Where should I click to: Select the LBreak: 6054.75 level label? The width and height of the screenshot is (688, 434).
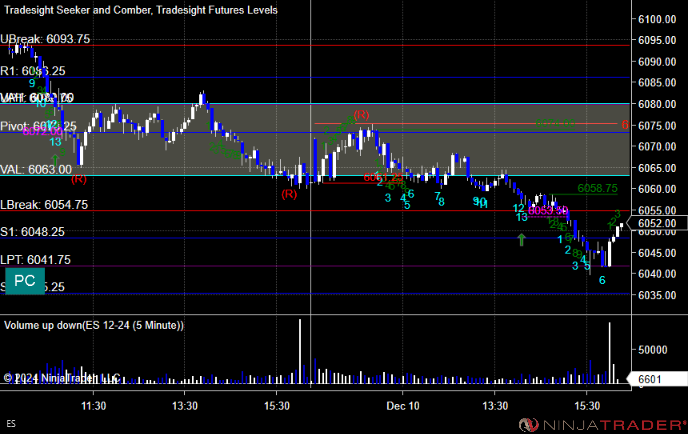coord(44,204)
